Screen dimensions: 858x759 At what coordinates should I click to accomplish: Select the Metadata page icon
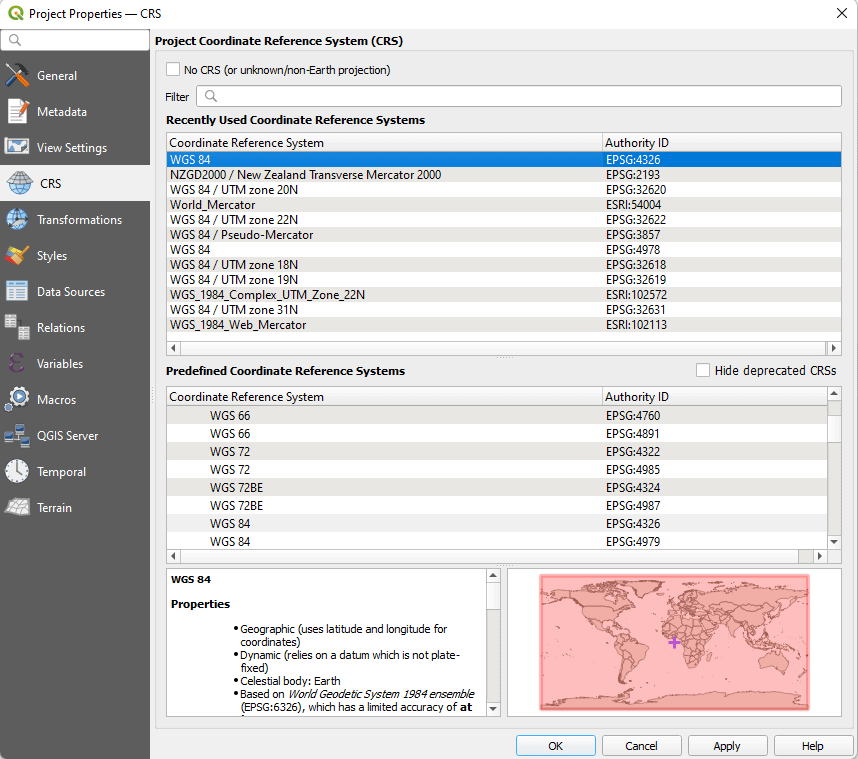click(x=17, y=112)
